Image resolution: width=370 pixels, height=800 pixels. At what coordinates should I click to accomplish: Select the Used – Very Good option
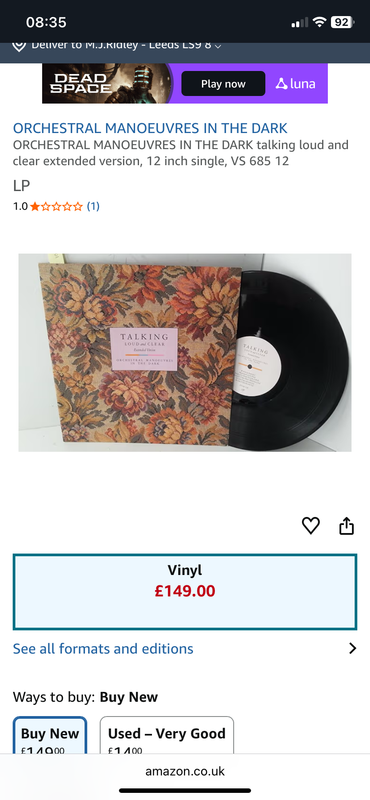[167, 735]
